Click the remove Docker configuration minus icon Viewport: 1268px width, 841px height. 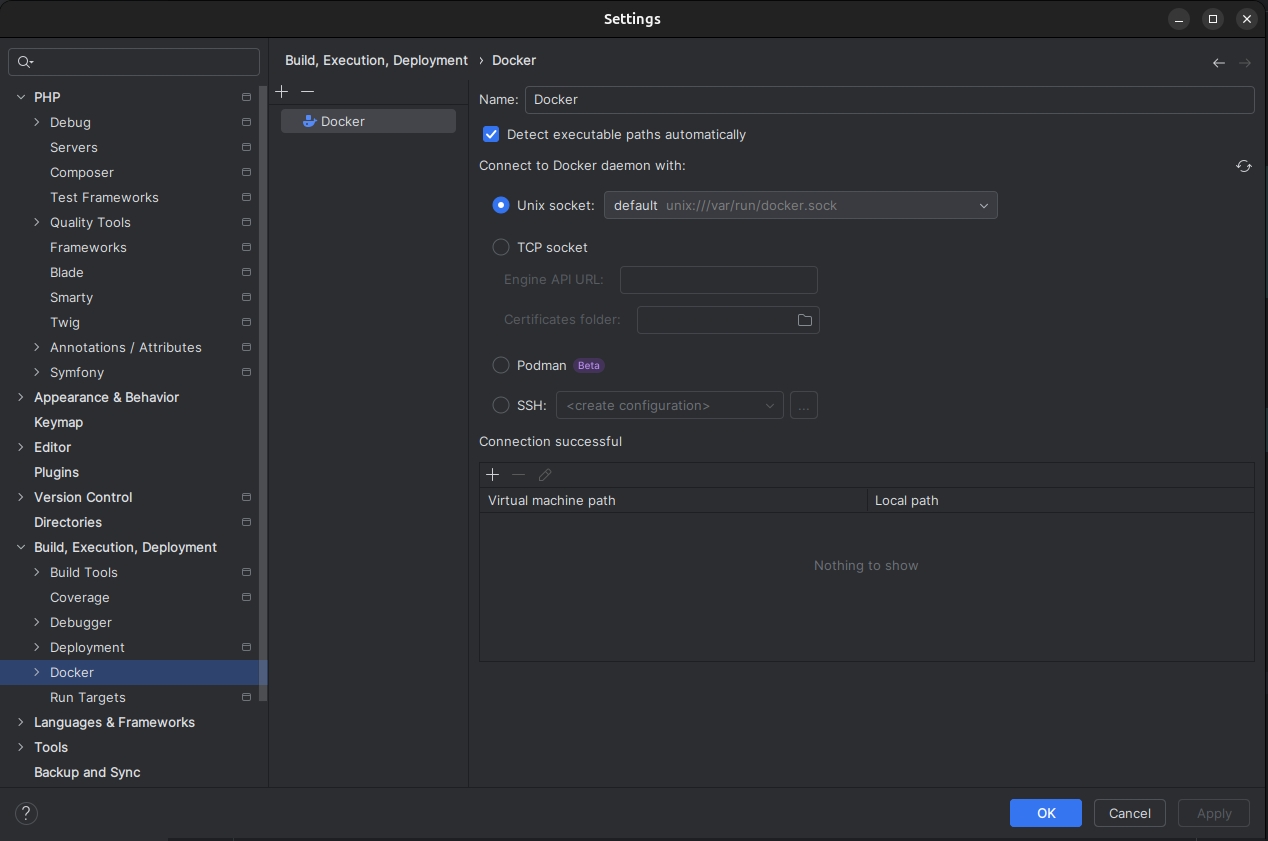[x=307, y=91]
